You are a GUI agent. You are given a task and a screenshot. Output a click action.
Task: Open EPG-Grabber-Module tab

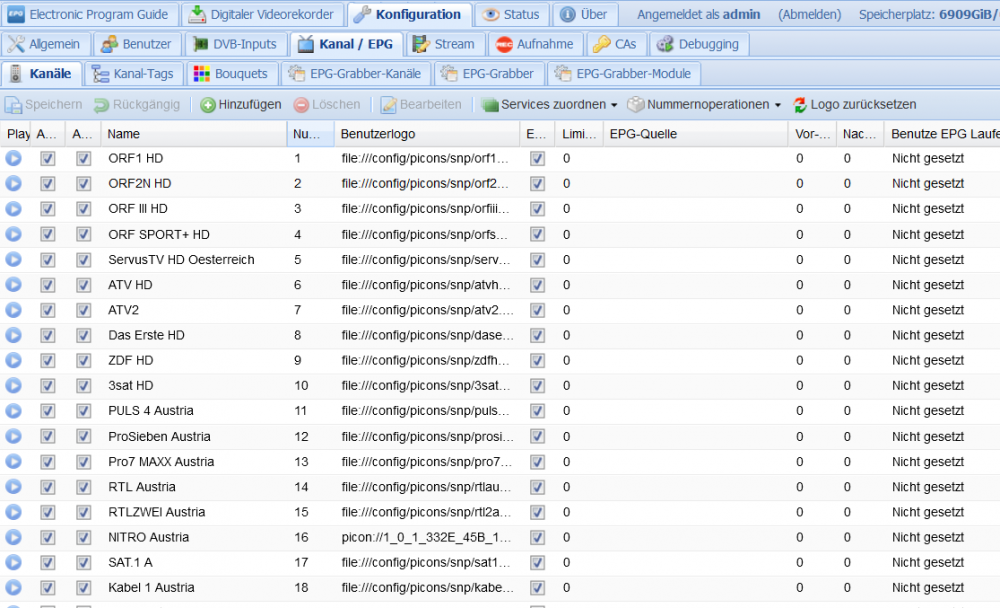(x=624, y=73)
